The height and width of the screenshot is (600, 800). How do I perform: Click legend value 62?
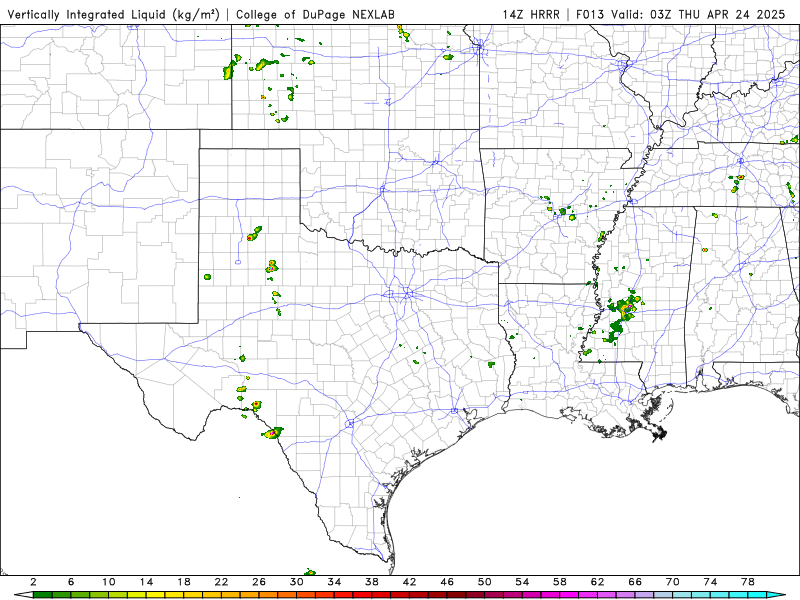tap(597, 582)
